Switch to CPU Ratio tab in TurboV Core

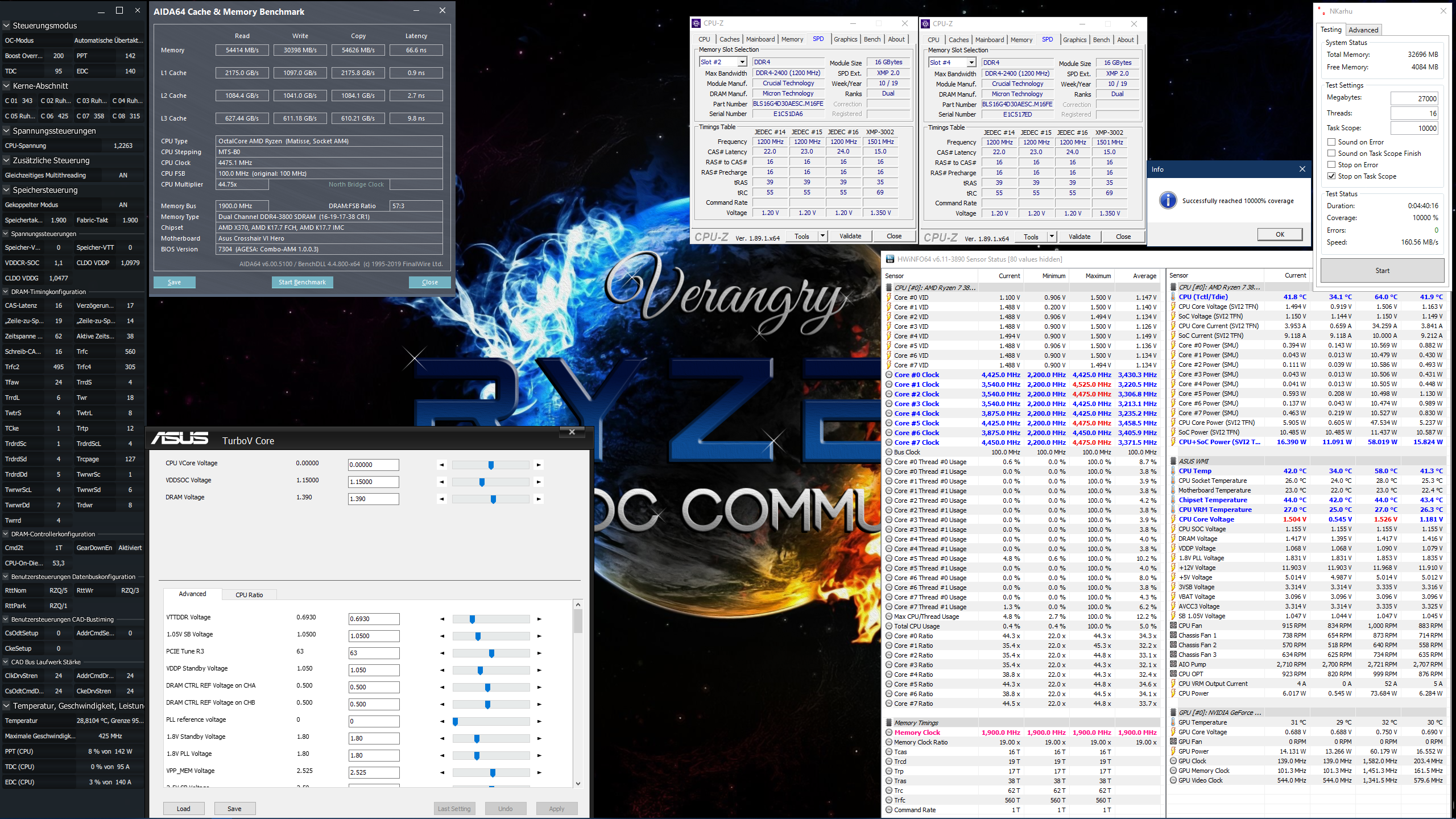coord(249,595)
